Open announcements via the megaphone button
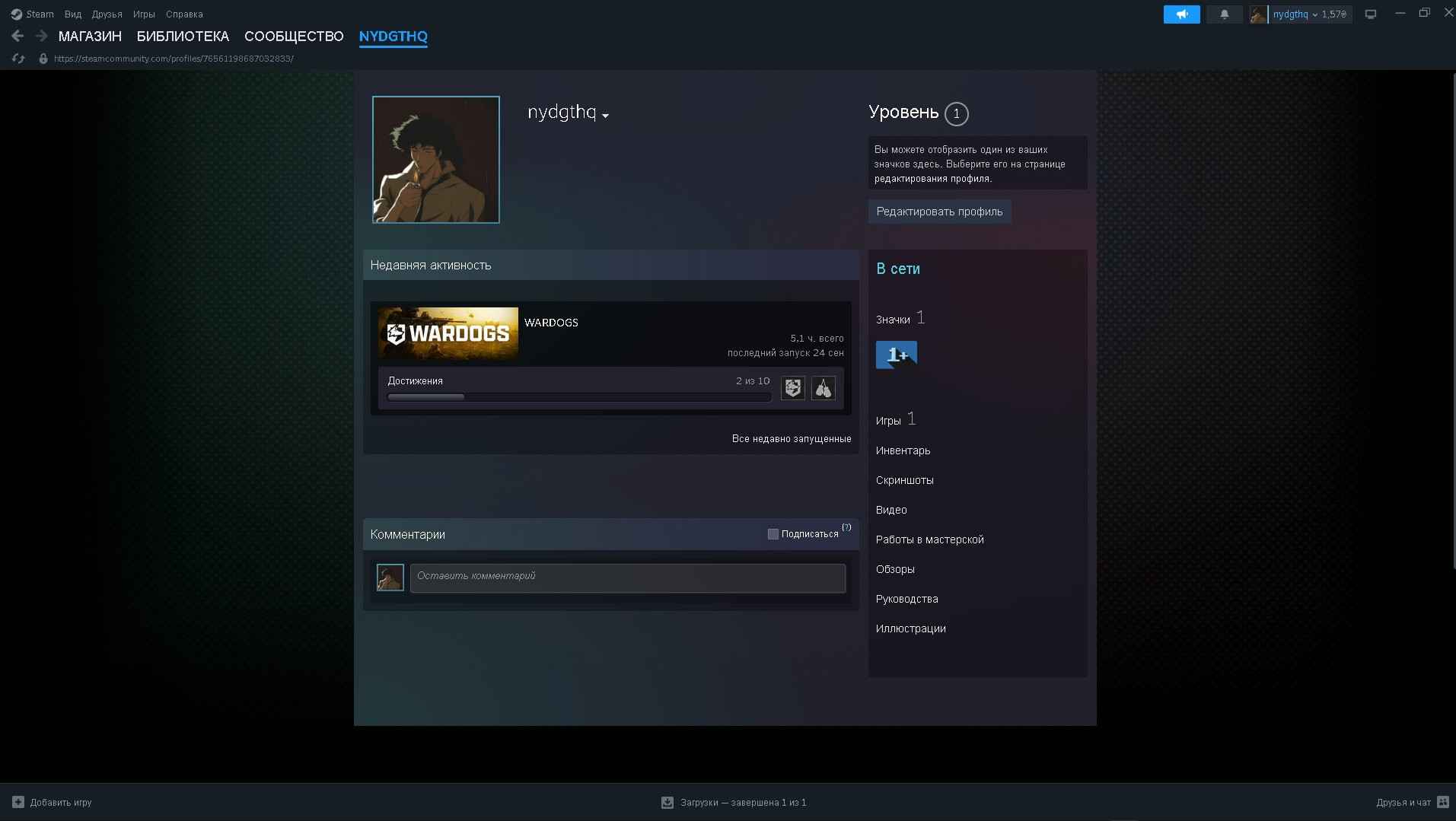The height and width of the screenshot is (821, 1456). tap(1181, 14)
